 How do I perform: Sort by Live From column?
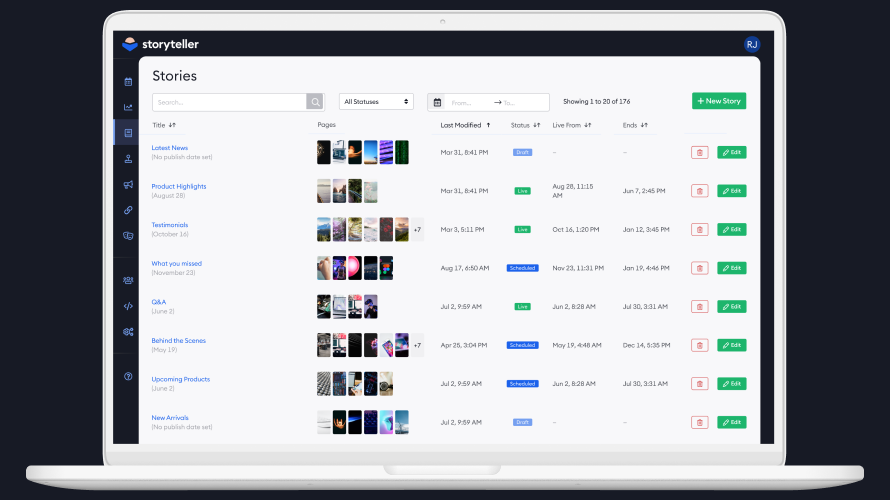click(x=572, y=125)
